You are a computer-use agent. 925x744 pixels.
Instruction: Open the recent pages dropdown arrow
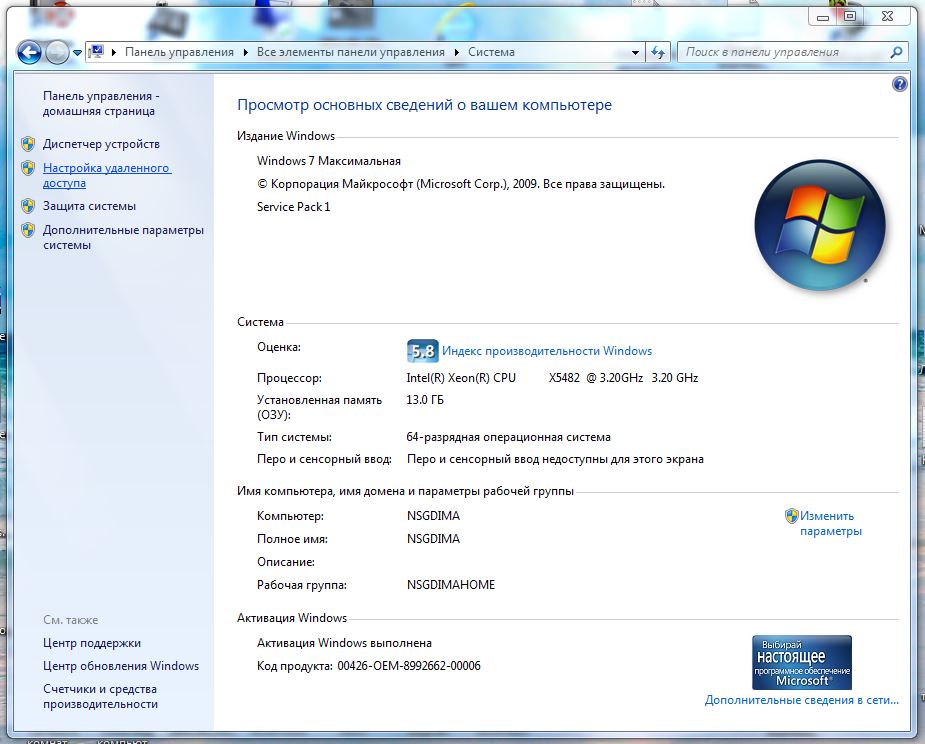[77, 53]
